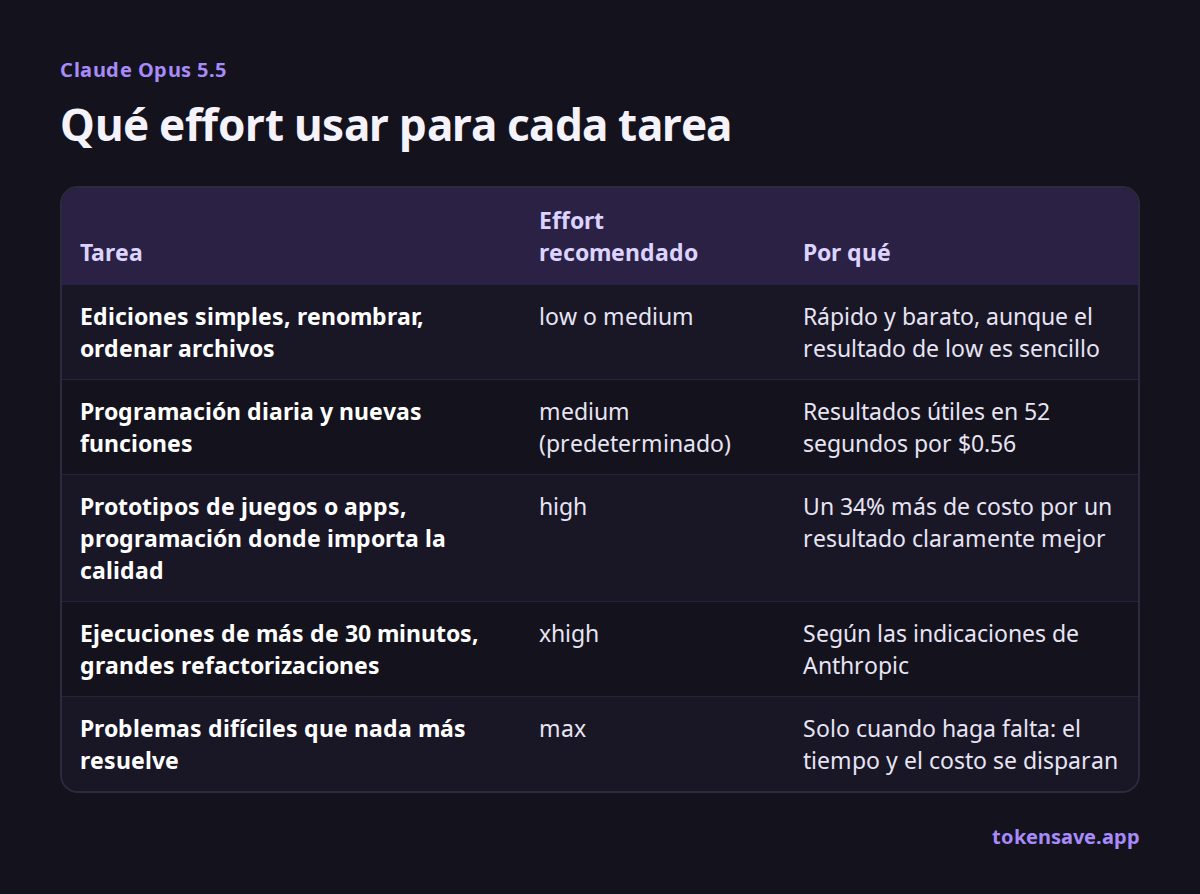Click the 'max' effort cell
This screenshot has height=894, width=1200.
562,729
